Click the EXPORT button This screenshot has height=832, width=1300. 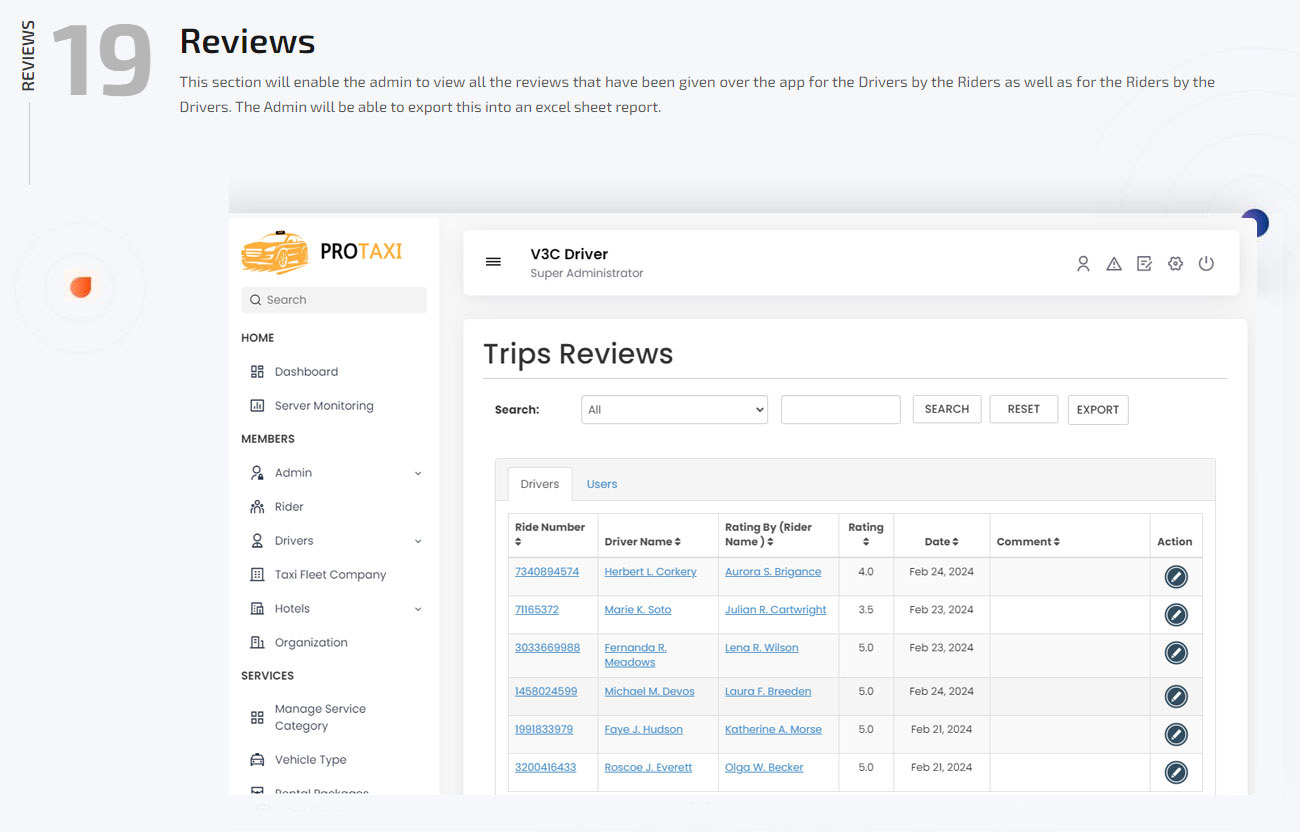1097,409
